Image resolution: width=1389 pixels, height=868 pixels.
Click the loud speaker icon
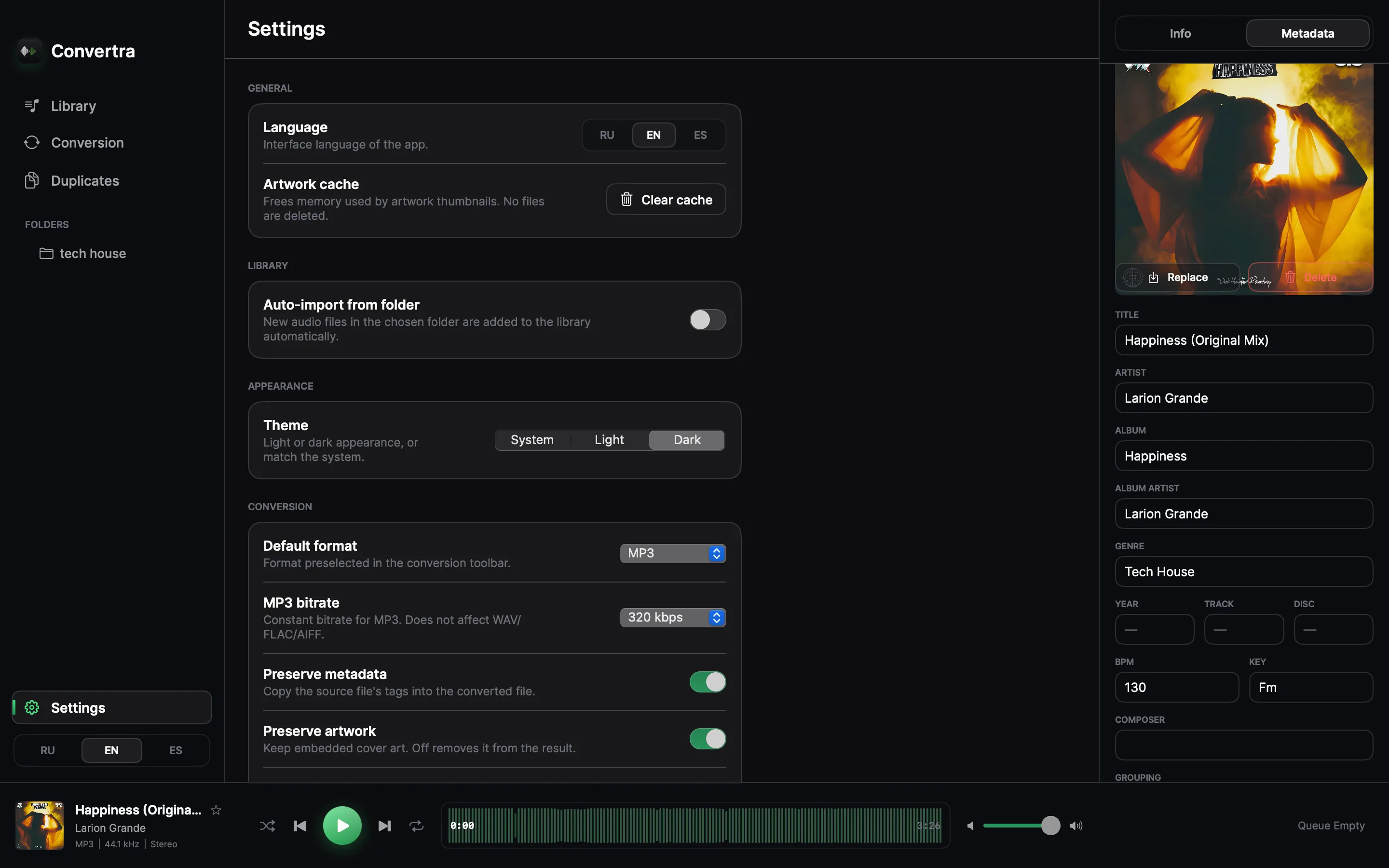click(x=1076, y=826)
